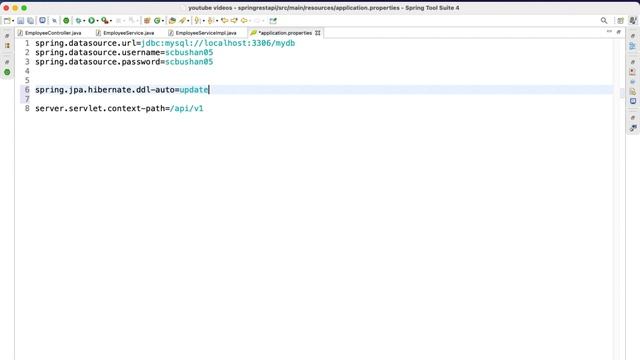Click the overview ruler marker beside line 6
This screenshot has width=640, height=360.
tap(622, 93)
